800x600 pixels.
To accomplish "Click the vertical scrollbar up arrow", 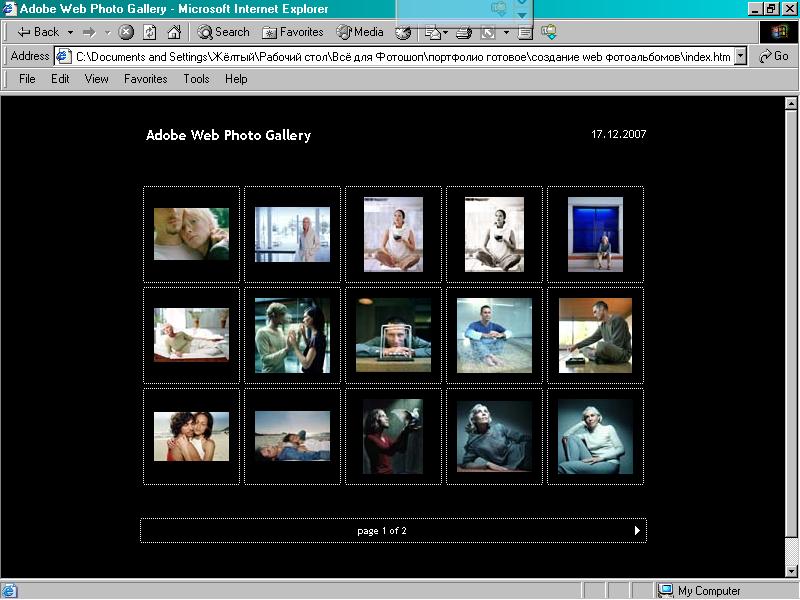I will tap(791, 104).
